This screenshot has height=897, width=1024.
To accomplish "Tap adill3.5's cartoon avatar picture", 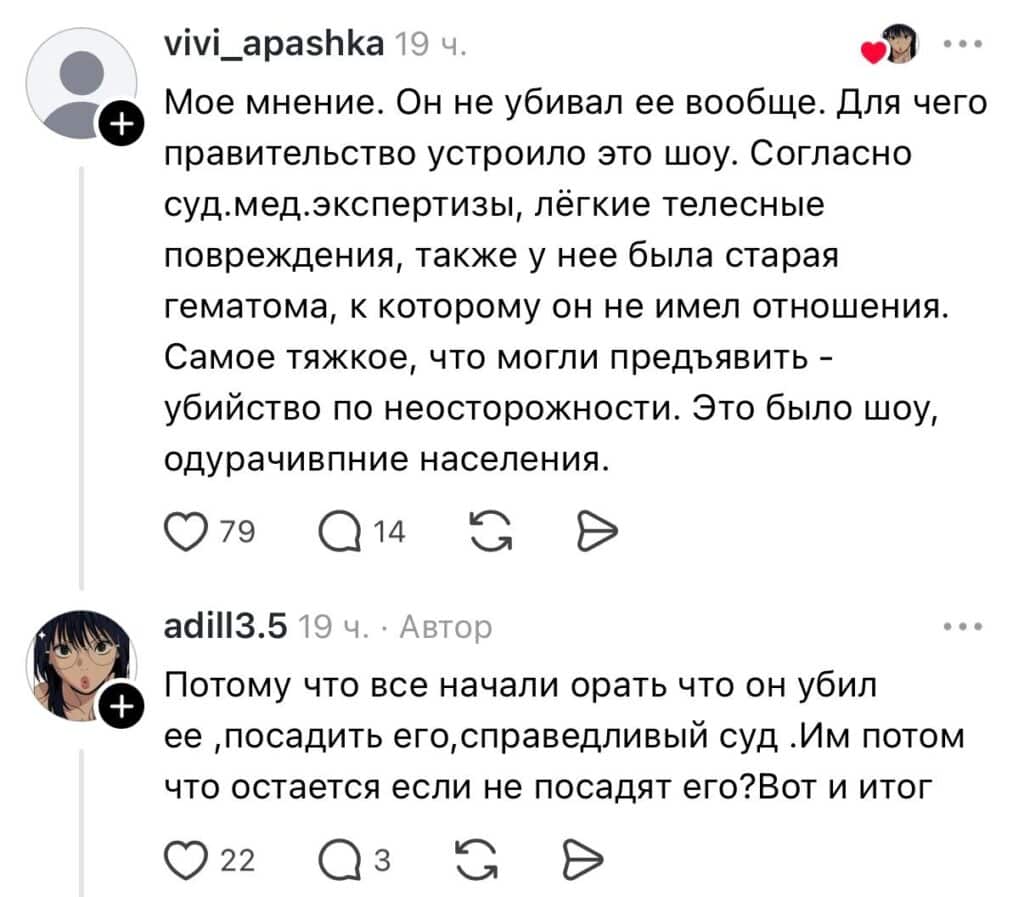I will 78,663.
